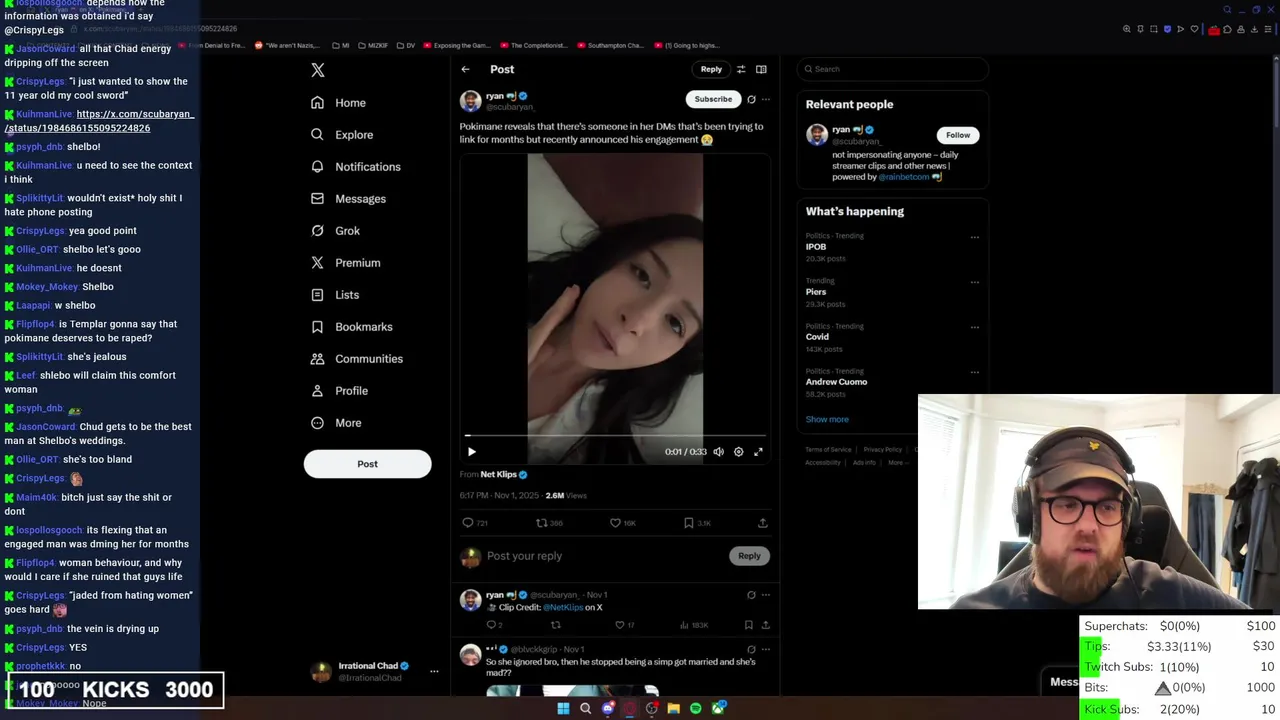The height and width of the screenshot is (720, 1280).
Task: Click the Grok icon beside Subscribe
Action: point(751,99)
